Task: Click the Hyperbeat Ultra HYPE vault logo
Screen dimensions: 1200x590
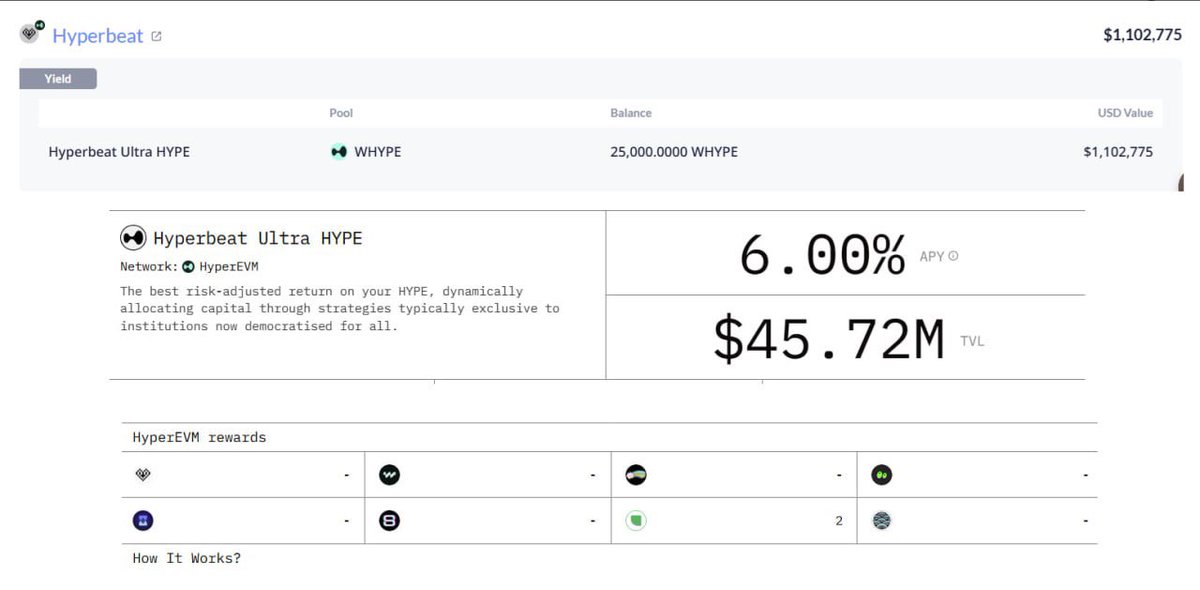Action: (133, 238)
